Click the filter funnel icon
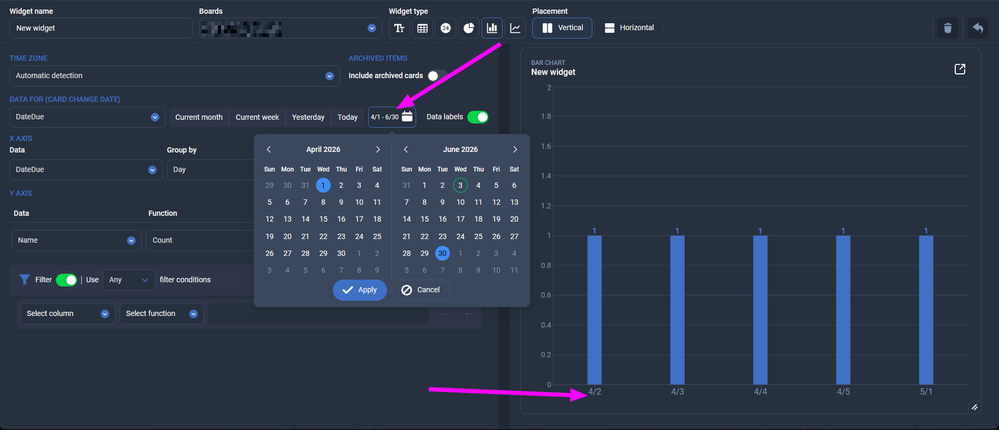This screenshot has width=999, height=430. point(25,280)
